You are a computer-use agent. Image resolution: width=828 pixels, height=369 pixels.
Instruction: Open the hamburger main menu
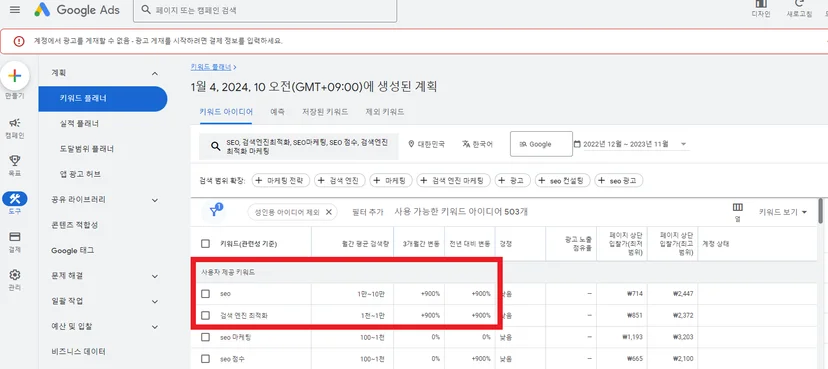(x=15, y=10)
